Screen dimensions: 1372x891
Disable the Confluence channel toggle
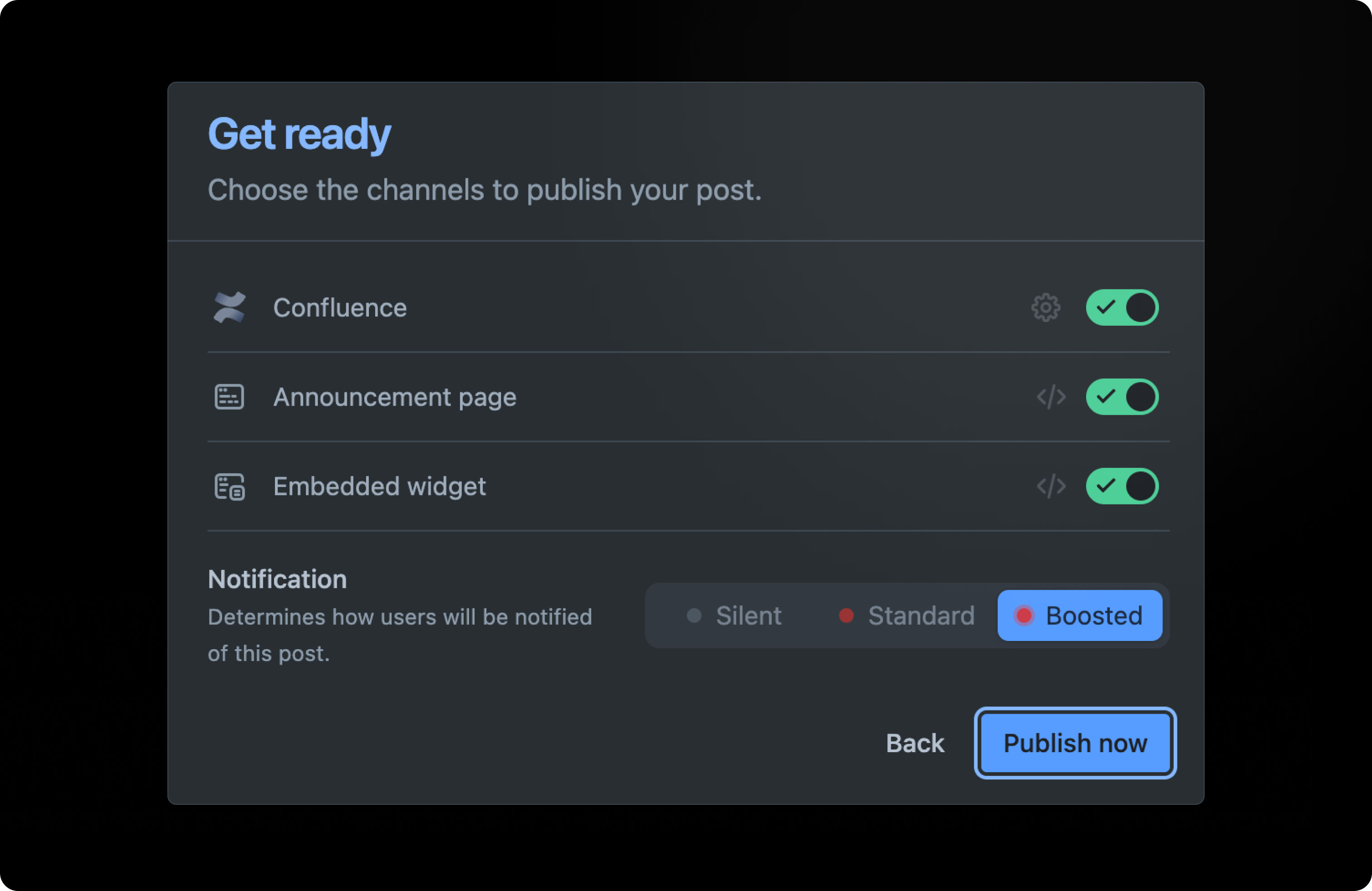1122,307
